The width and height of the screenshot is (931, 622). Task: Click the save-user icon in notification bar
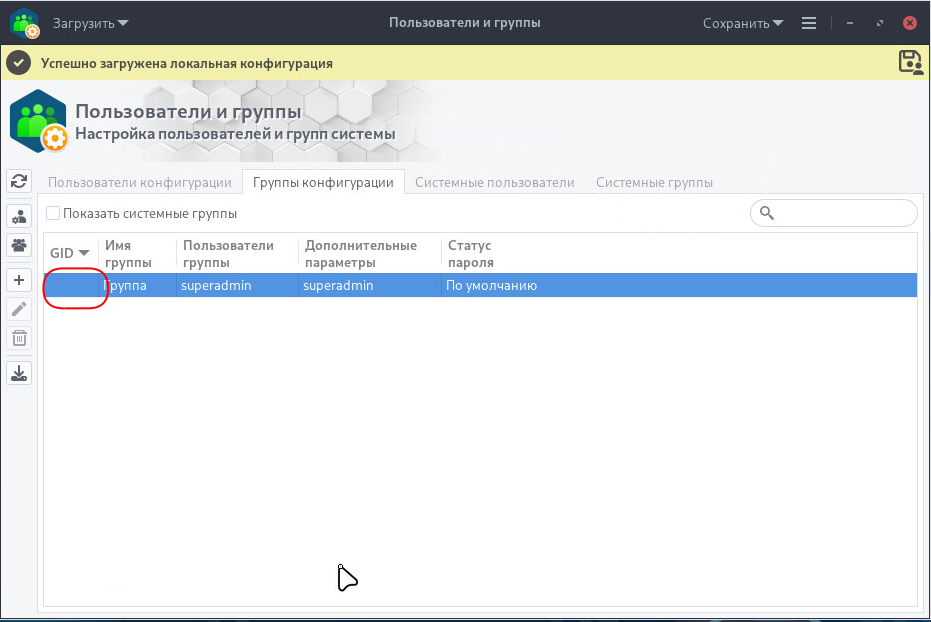tap(910, 62)
